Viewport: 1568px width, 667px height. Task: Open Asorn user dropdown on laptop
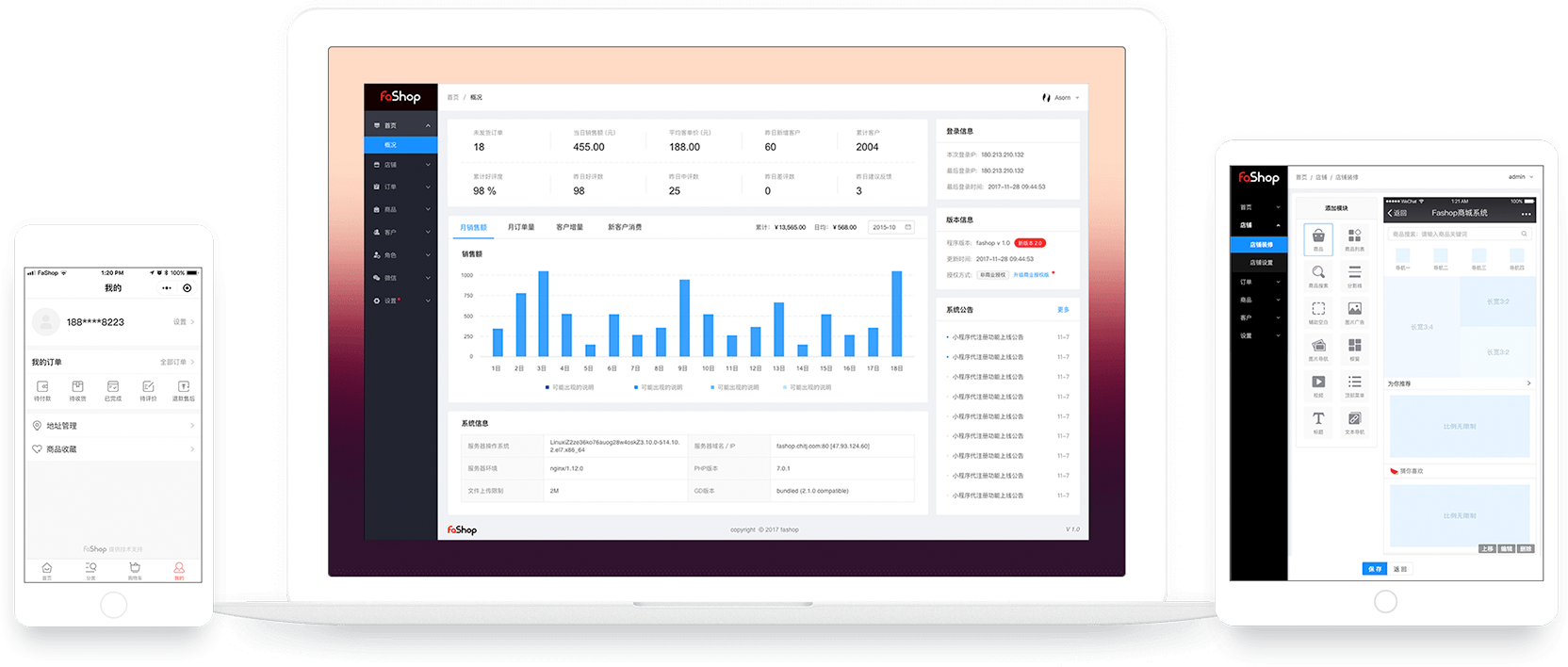(x=1061, y=98)
